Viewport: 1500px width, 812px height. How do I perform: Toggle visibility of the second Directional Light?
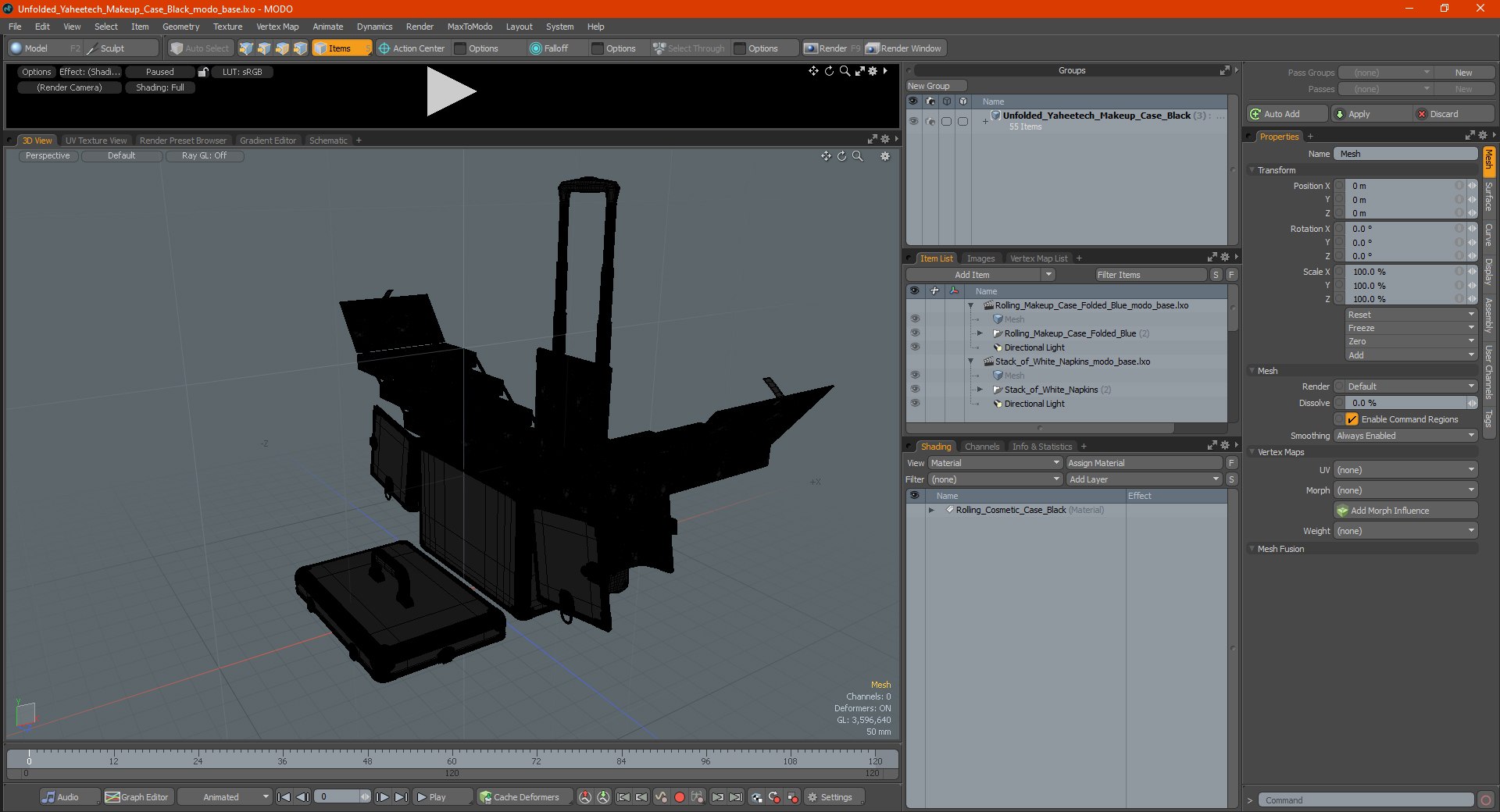pos(915,404)
